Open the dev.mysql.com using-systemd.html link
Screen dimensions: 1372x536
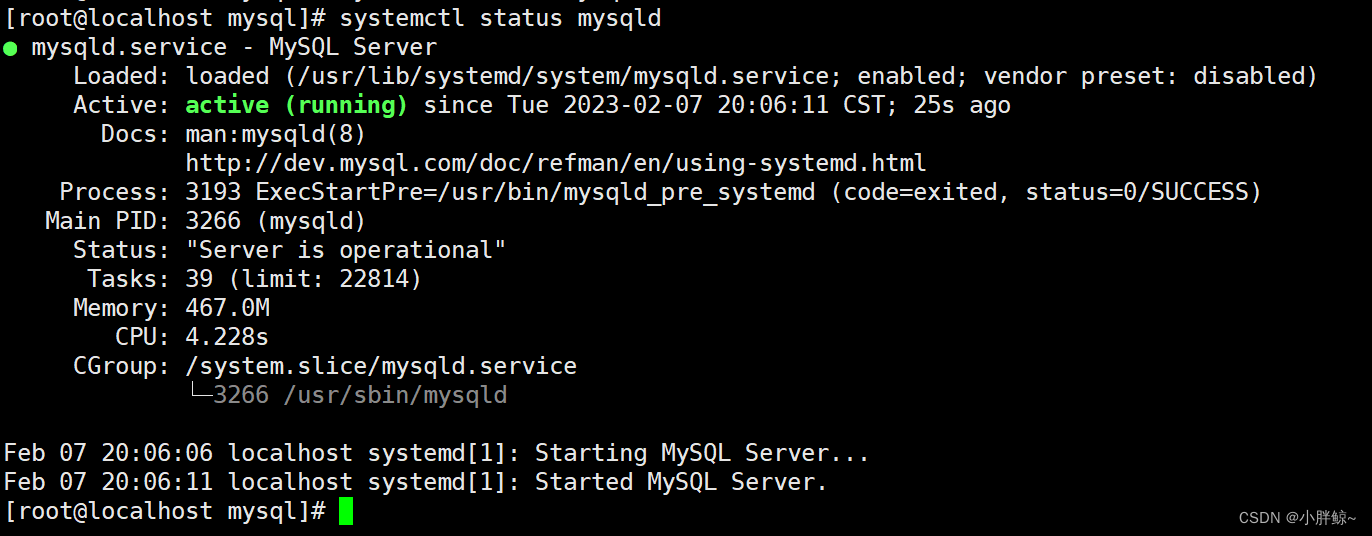pos(556,163)
